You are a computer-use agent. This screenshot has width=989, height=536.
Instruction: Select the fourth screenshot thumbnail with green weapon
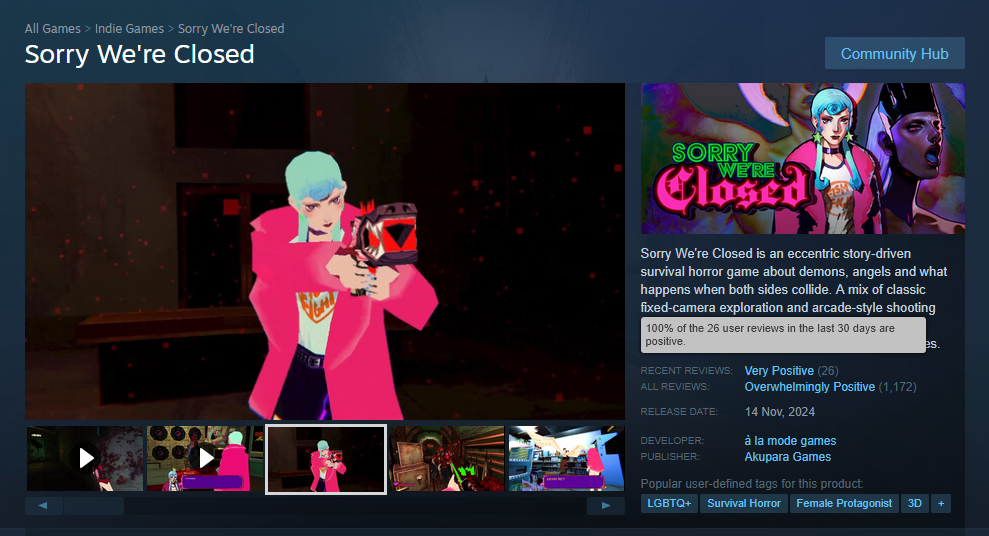[447, 458]
